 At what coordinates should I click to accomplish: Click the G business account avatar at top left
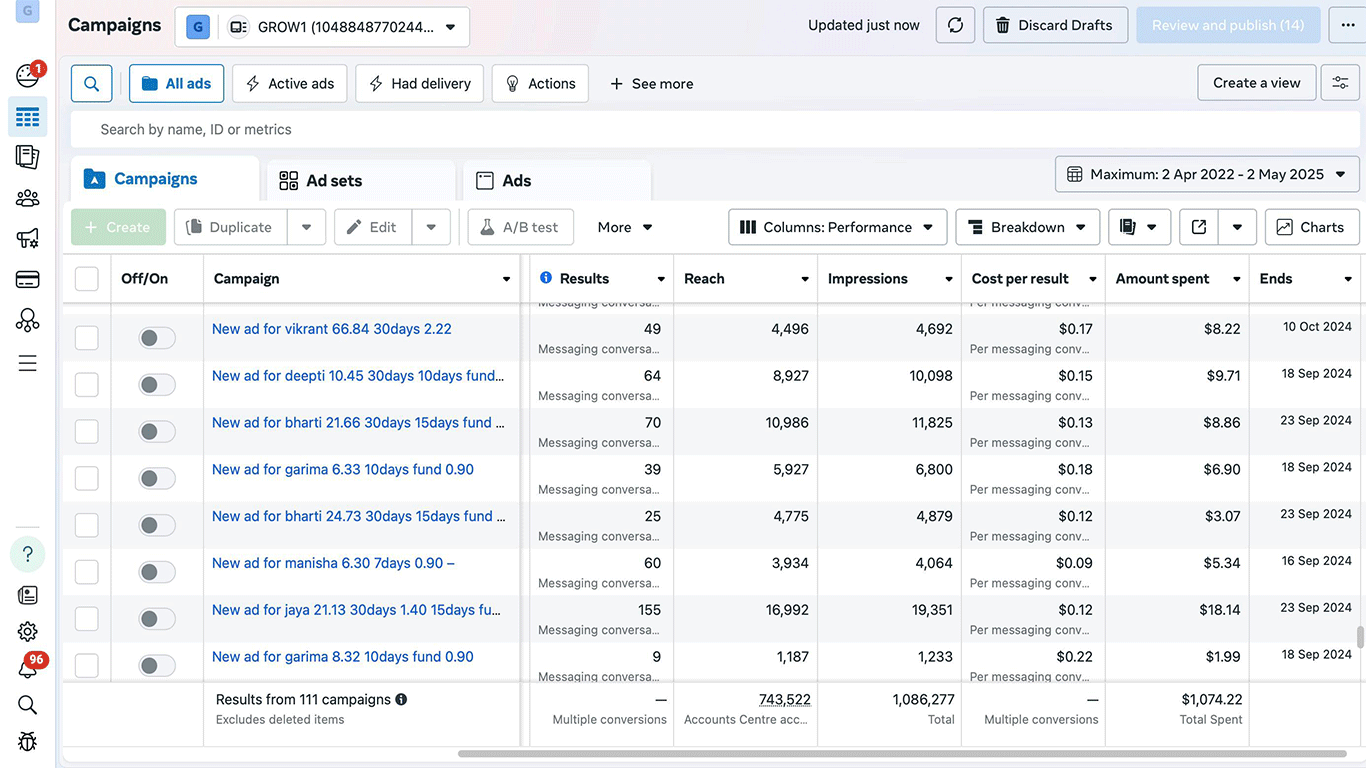[27, 11]
